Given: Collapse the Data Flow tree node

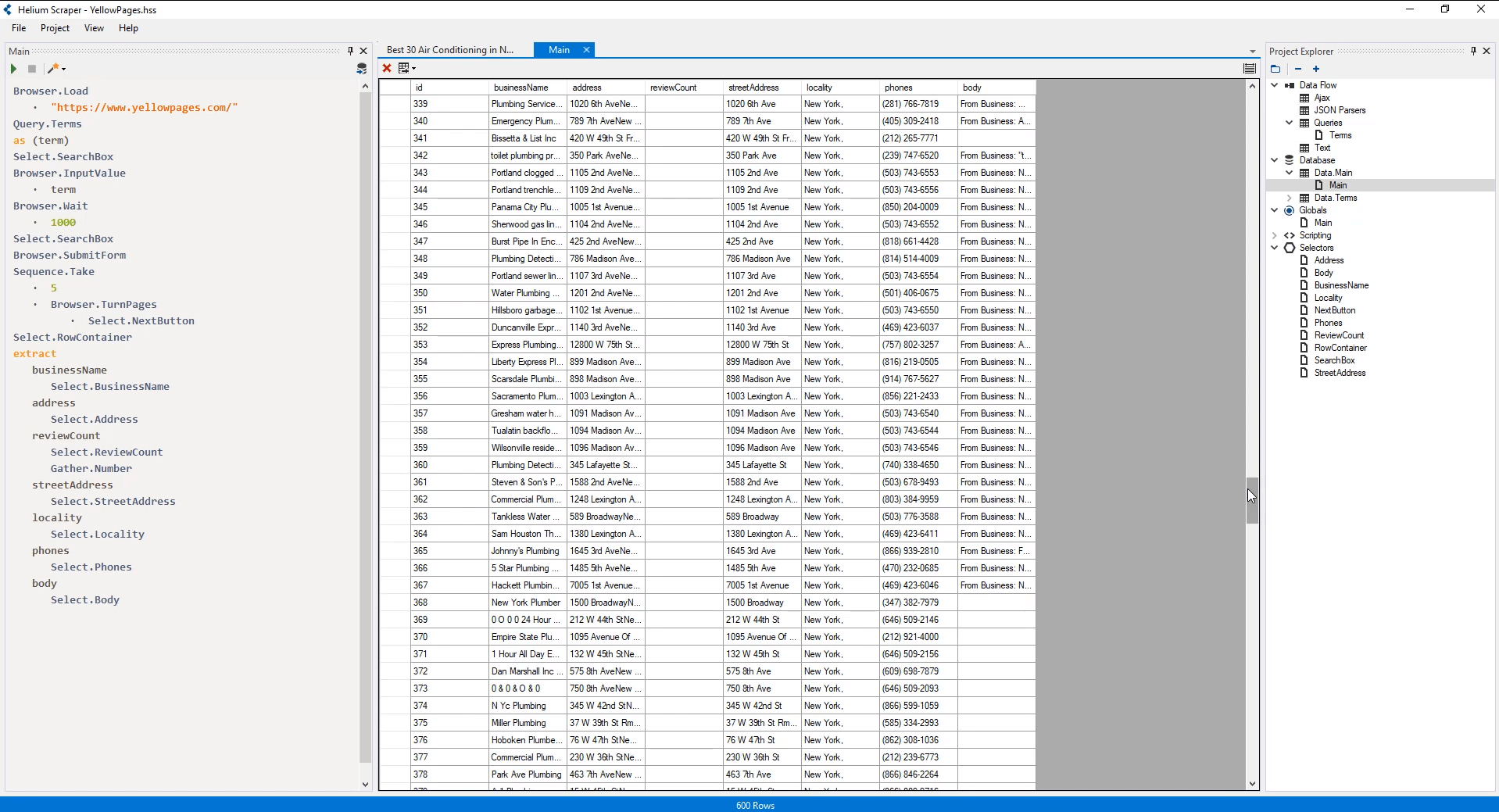Looking at the screenshot, I should [1275, 85].
